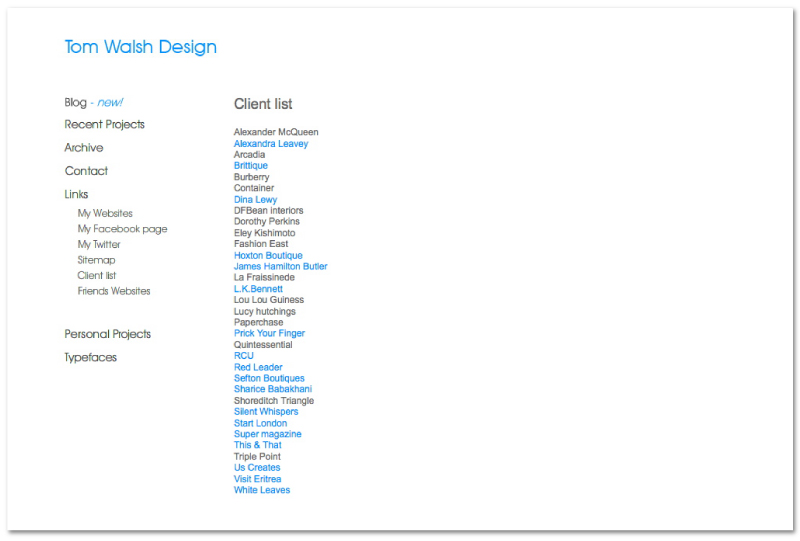
Task: Open My Websites submenu link
Action: pos(105,213)
